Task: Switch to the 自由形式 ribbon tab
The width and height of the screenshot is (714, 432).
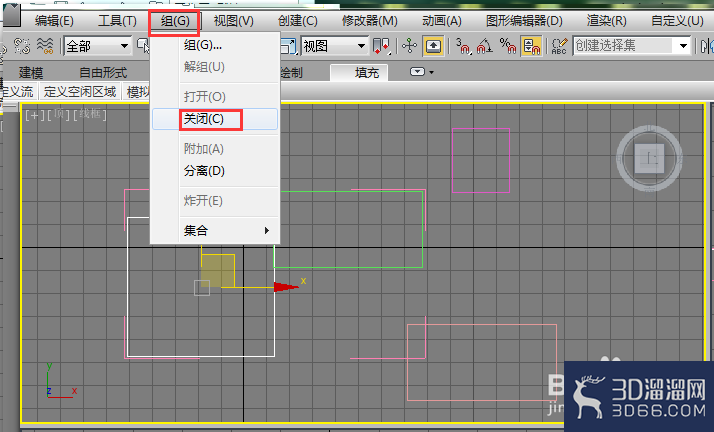Action: 103,72
